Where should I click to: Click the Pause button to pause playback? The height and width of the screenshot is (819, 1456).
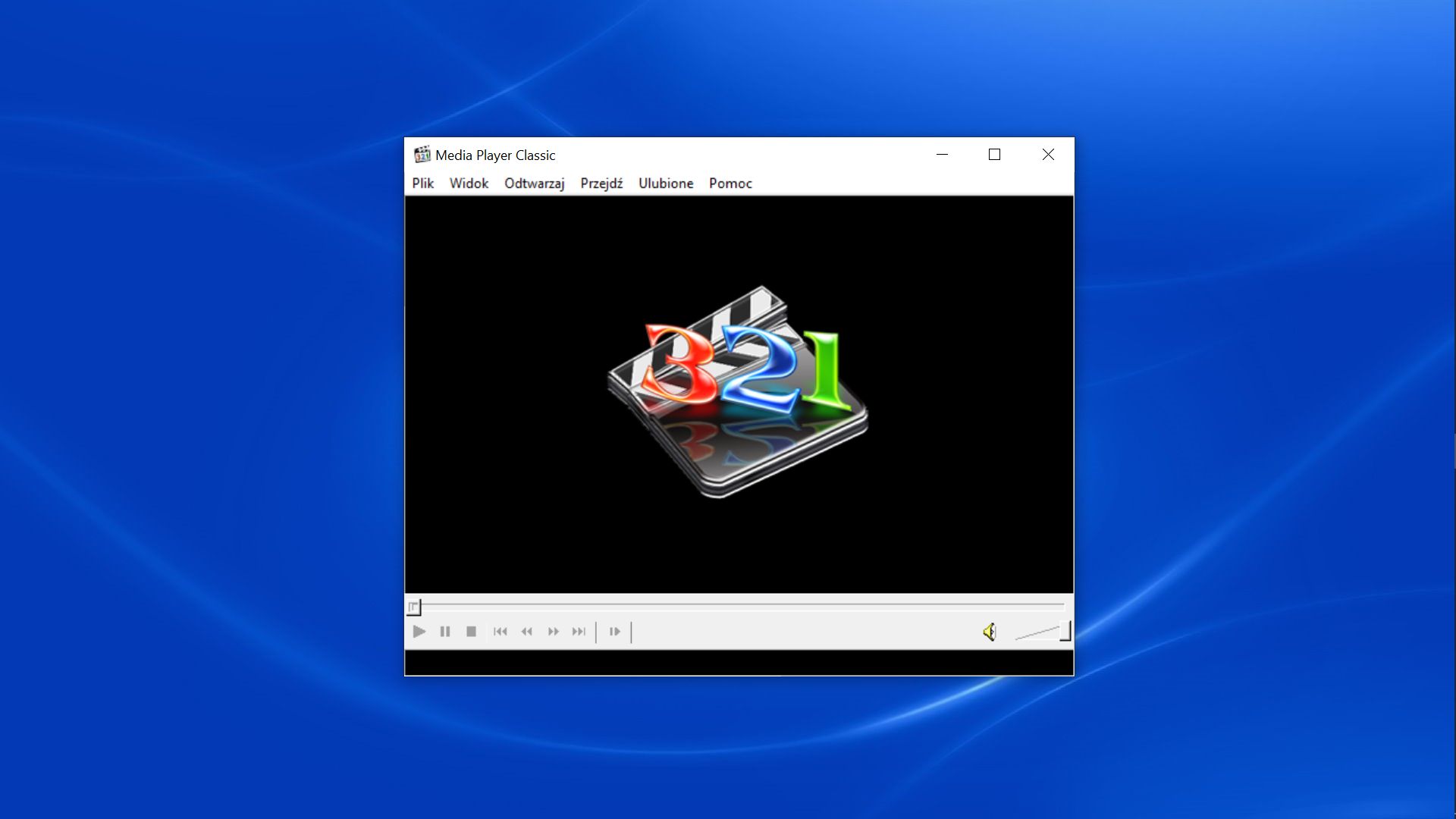pyautogui.click(x=444, y=631)
